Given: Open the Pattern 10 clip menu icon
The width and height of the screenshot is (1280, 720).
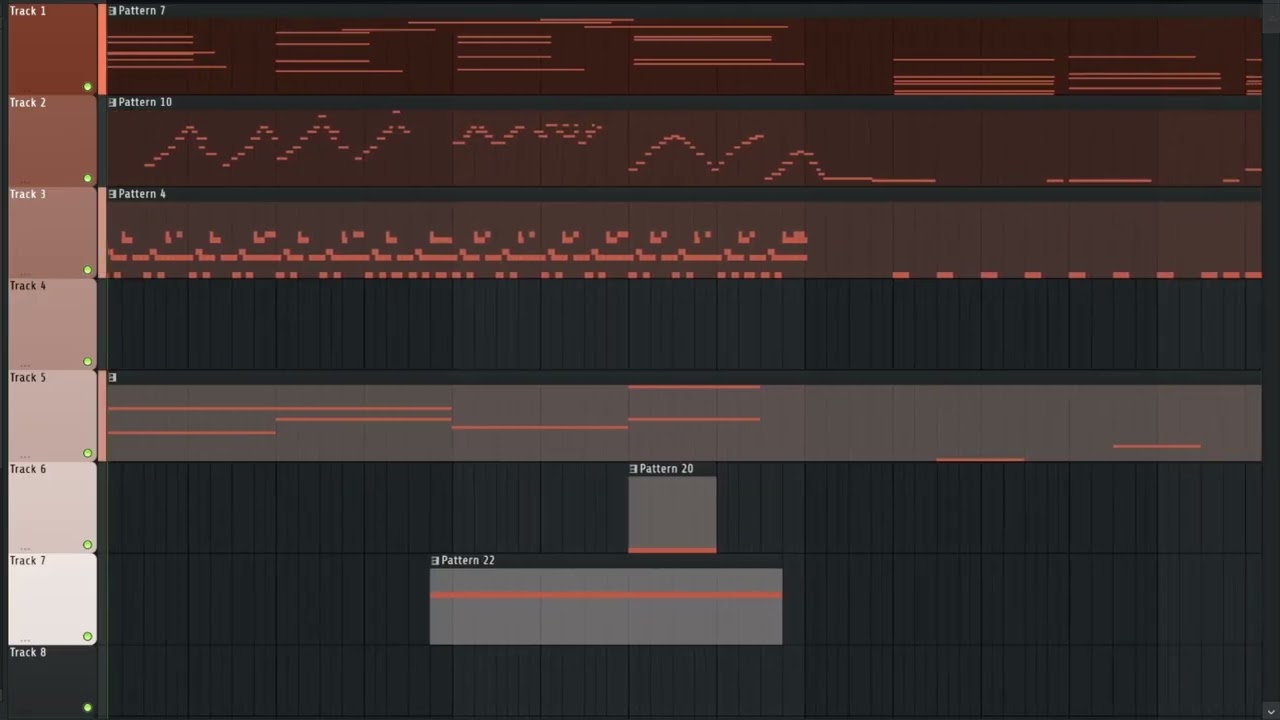Looking at the screenshot, I should point(112,102).
